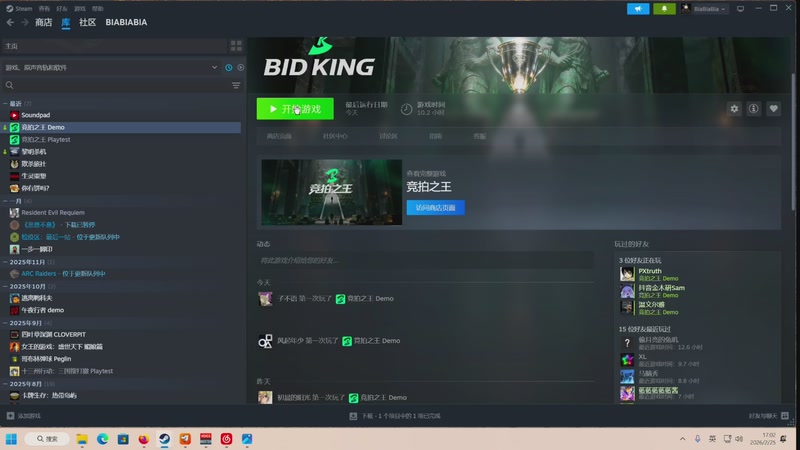This screenshot has width=800, height=450.
Task: Open the announcements megaphone button
Action: click(x=638, y=9)
